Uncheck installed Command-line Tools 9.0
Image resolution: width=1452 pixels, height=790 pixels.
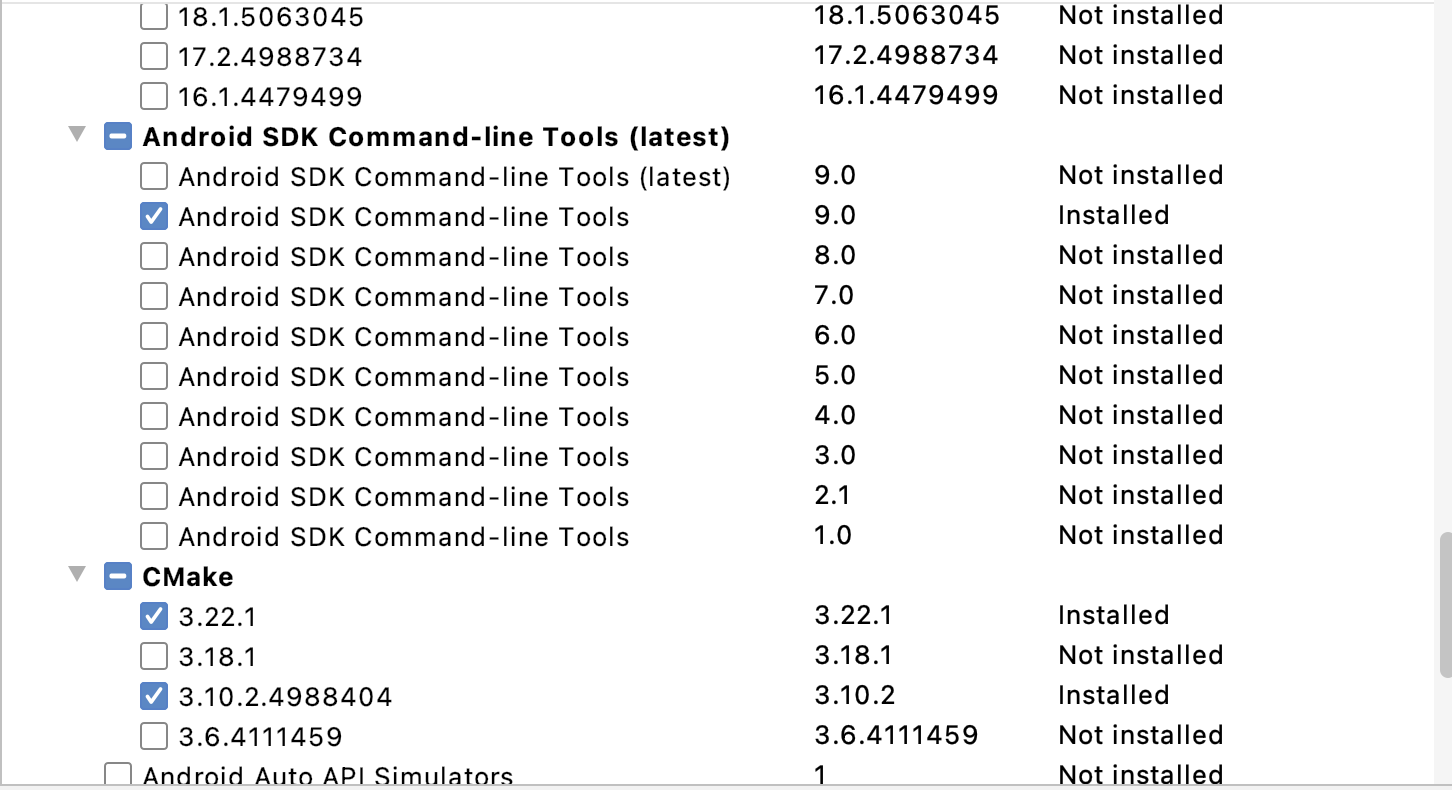click(x=154, y=216)
